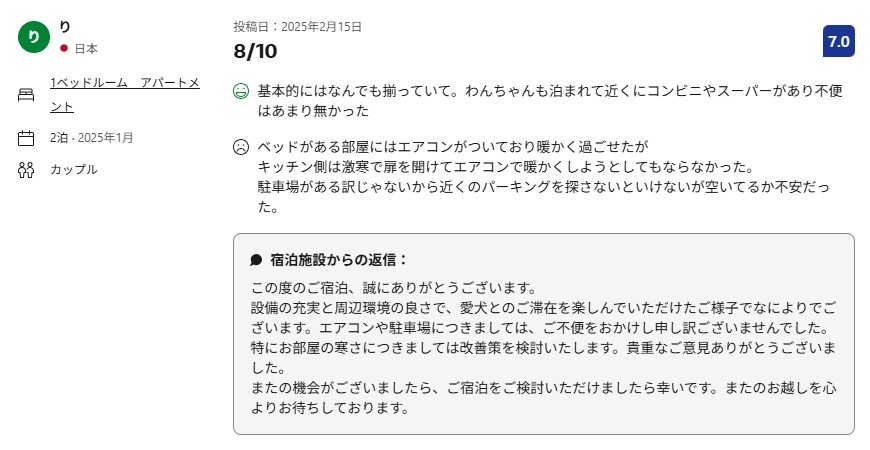Screen dimensions: 870x450
Task: Click the 日本 country label
Action: pyautogui.click(x=86, y=48)
